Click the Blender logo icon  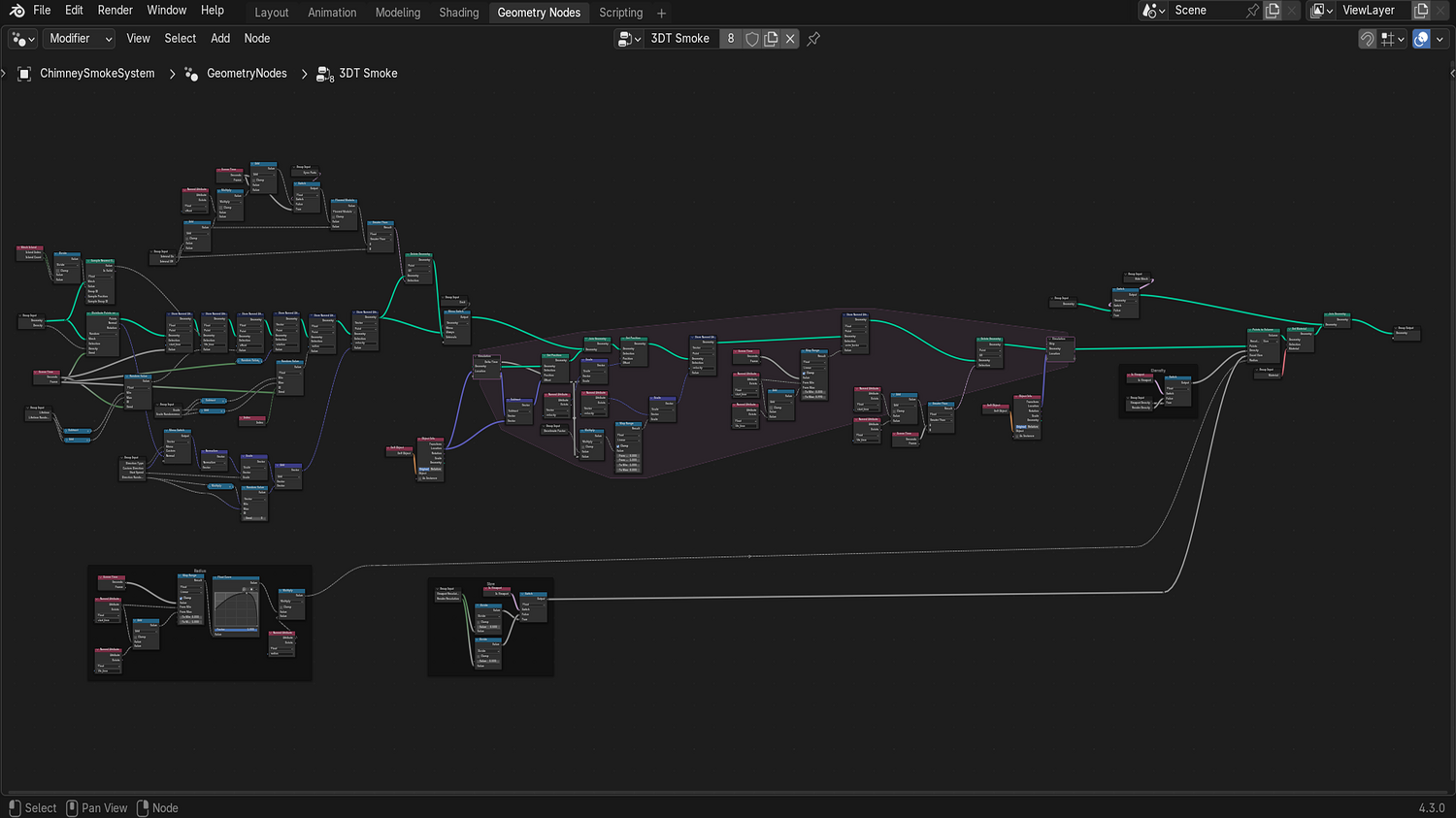pos(17,11)
